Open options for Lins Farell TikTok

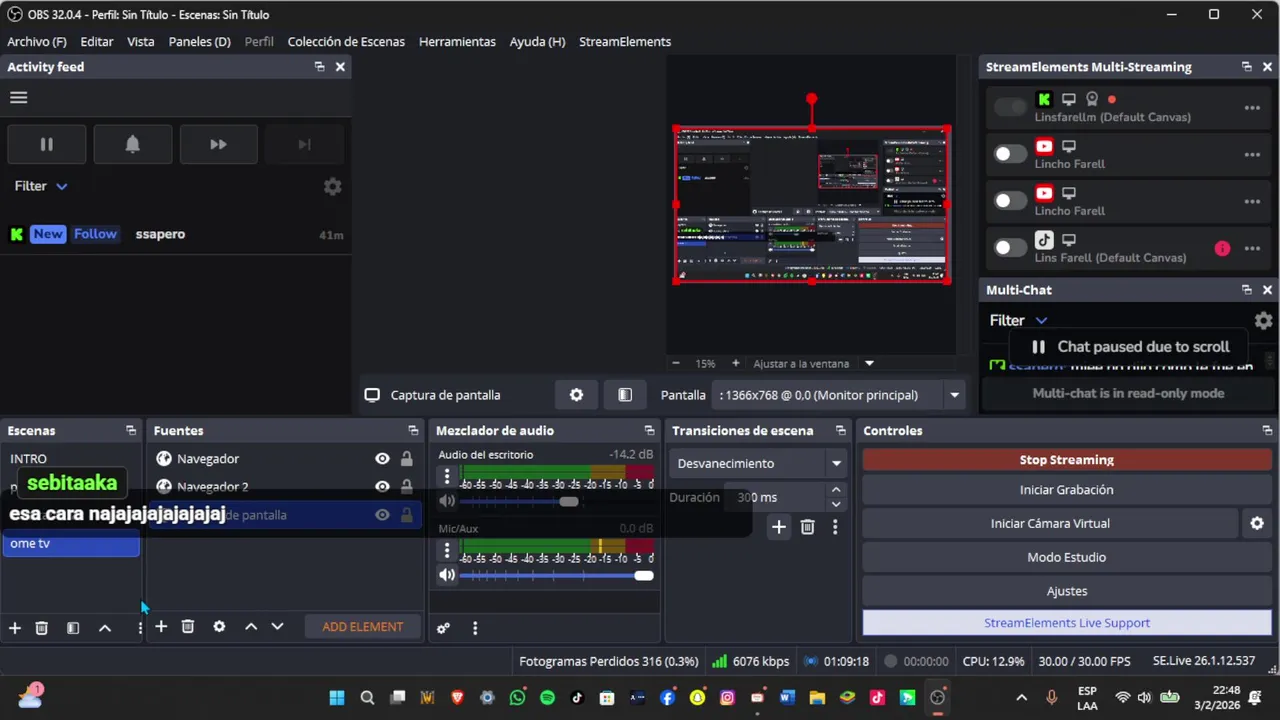tap(1252, 249)
